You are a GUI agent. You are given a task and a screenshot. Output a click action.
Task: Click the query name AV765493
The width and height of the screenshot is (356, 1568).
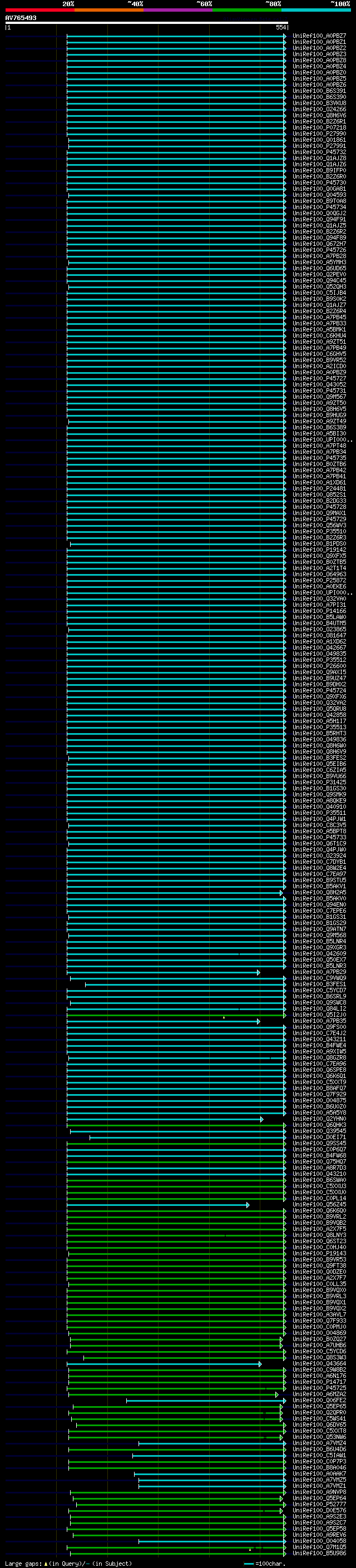(x=21, y=18)
